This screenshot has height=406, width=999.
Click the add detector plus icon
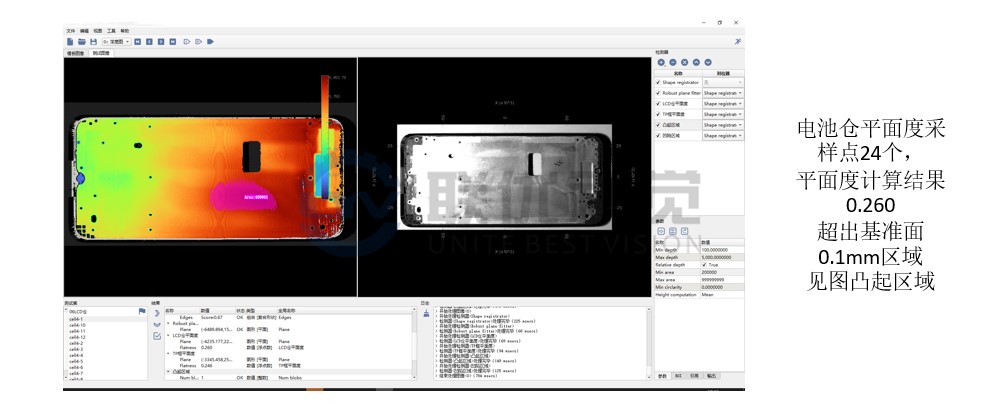tap(661, 63)
